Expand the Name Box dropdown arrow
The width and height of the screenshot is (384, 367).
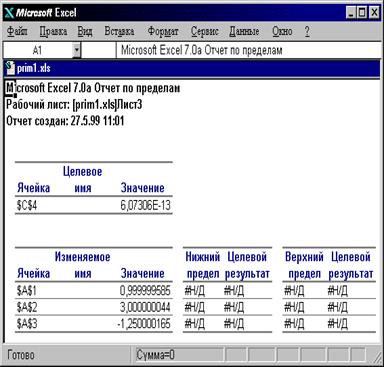77,50
